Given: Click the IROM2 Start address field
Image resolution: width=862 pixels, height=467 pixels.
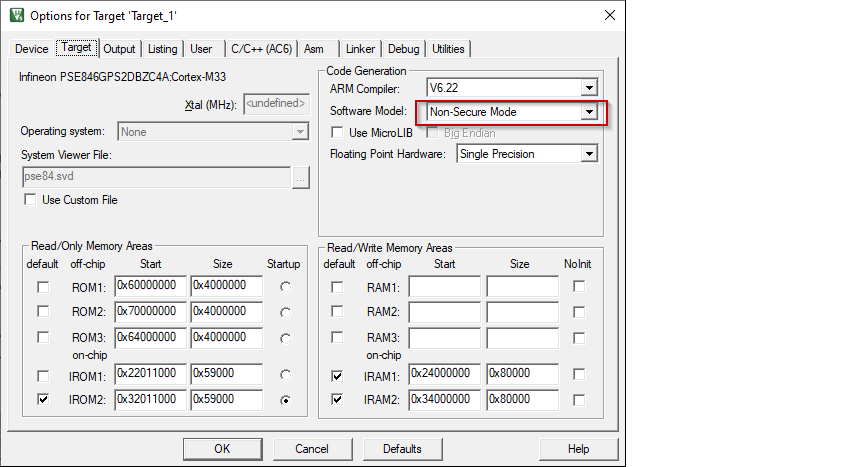Looking at the screenshot, I should pyautogui.click(x=149, y=399).
